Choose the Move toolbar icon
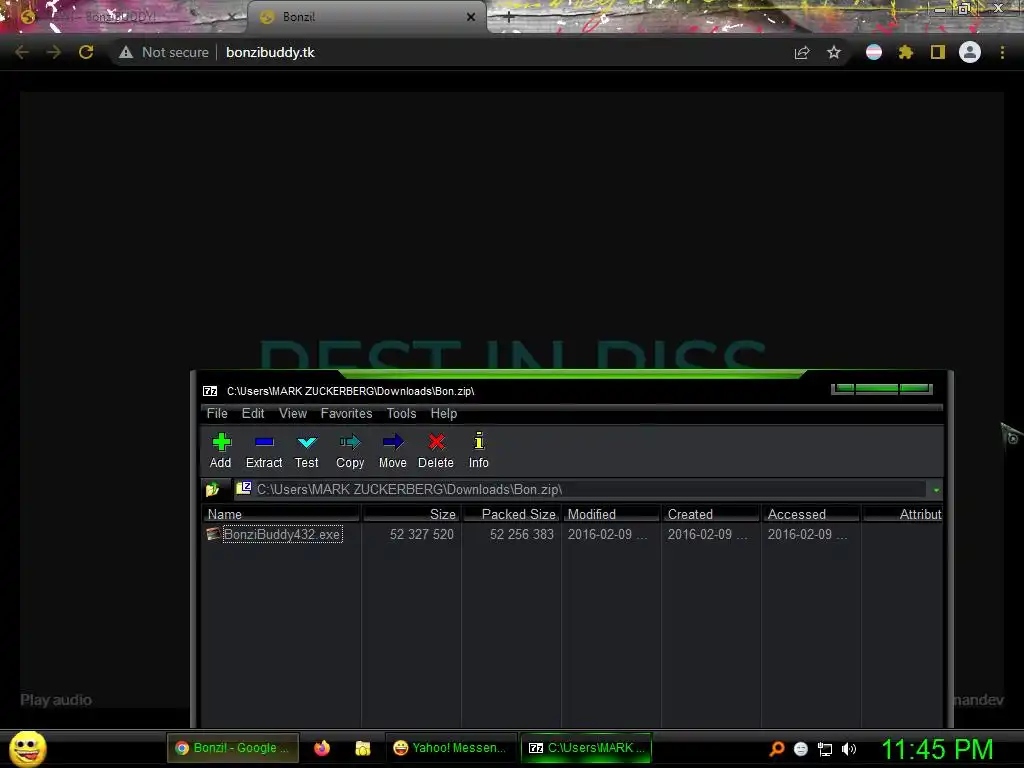This screenshot has width=1024, height=768. coord(392,451)
